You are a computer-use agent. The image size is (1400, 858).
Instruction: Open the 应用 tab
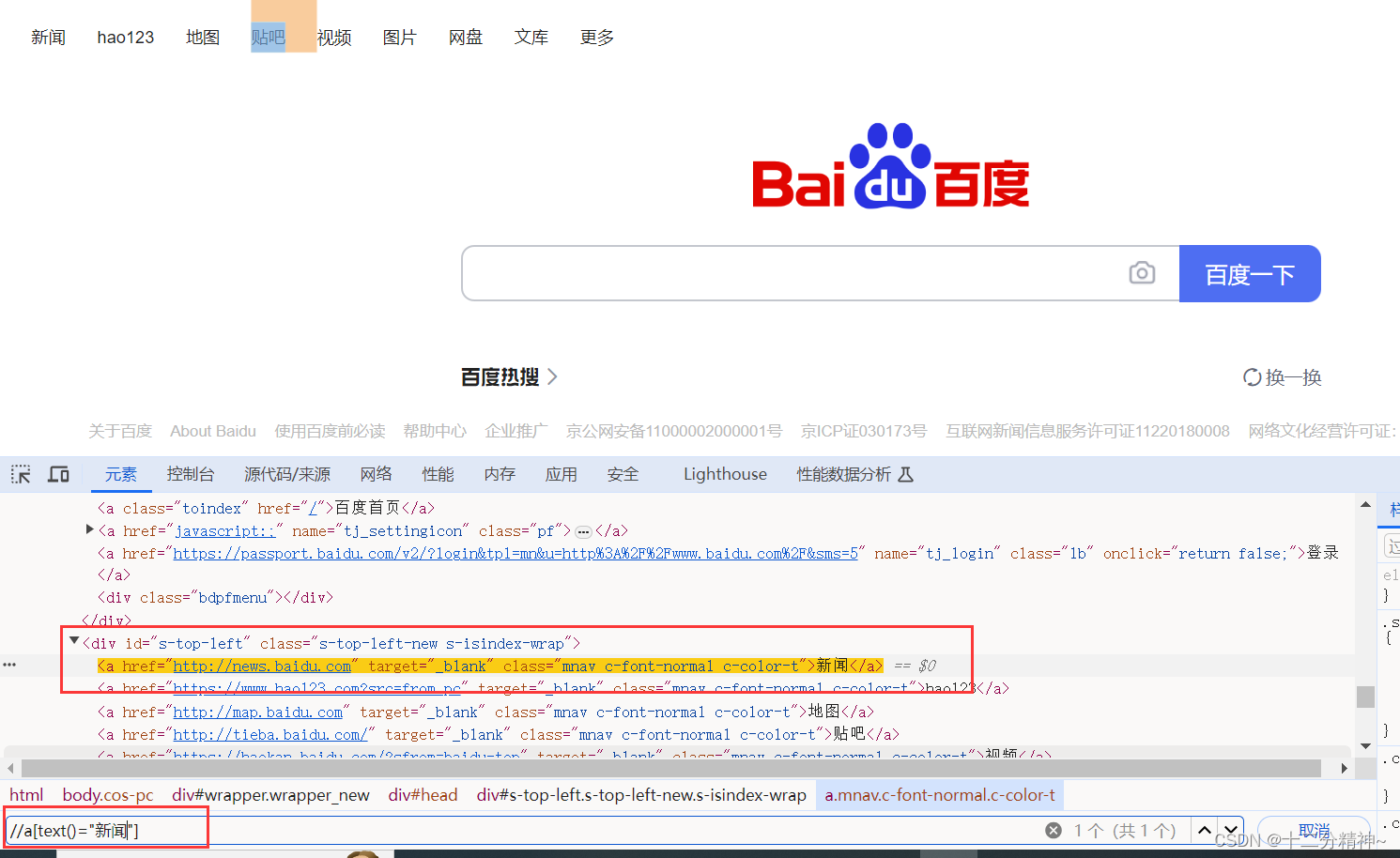click(562, 474)
